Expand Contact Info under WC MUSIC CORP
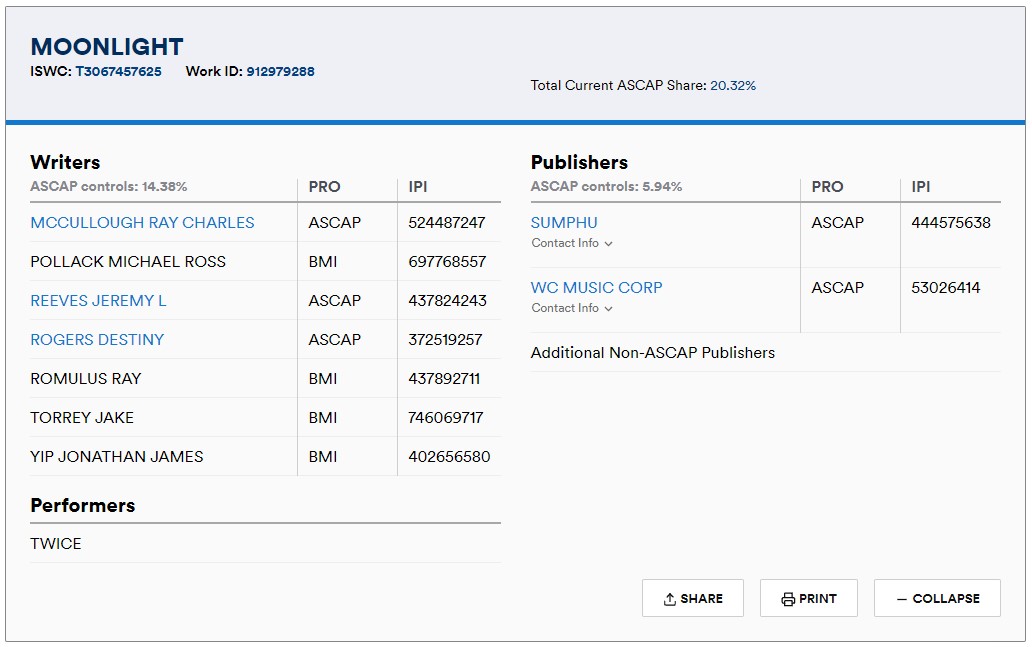Image resolution: width=1032 pixels, height=647 pixels. pos(572,308)
